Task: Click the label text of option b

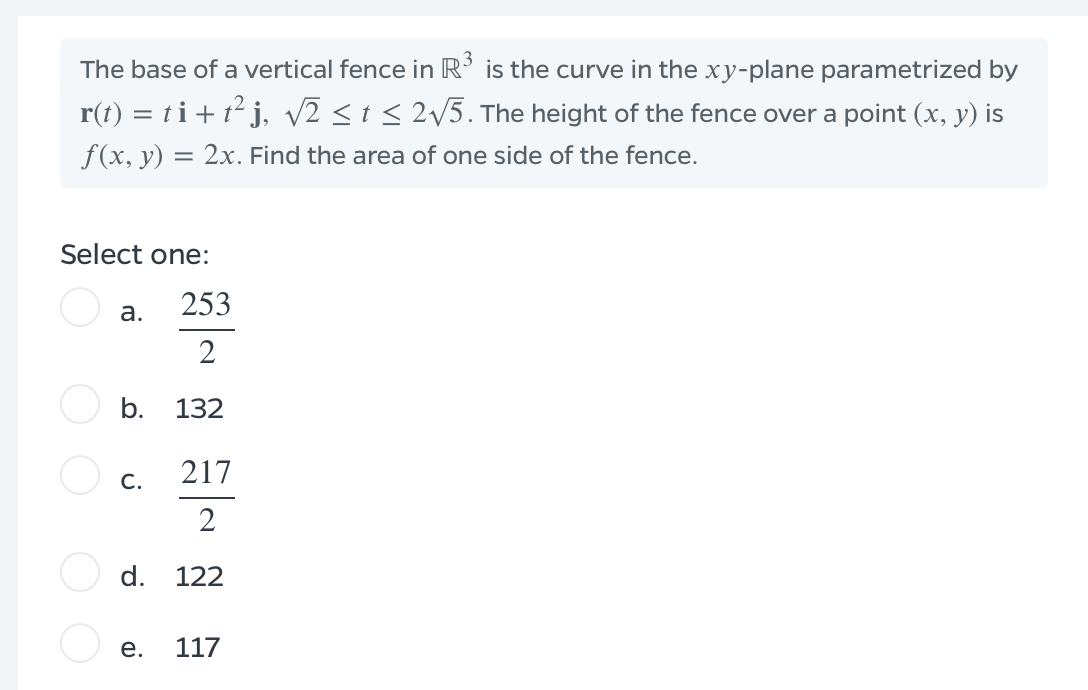Action: tap(130, 408)
